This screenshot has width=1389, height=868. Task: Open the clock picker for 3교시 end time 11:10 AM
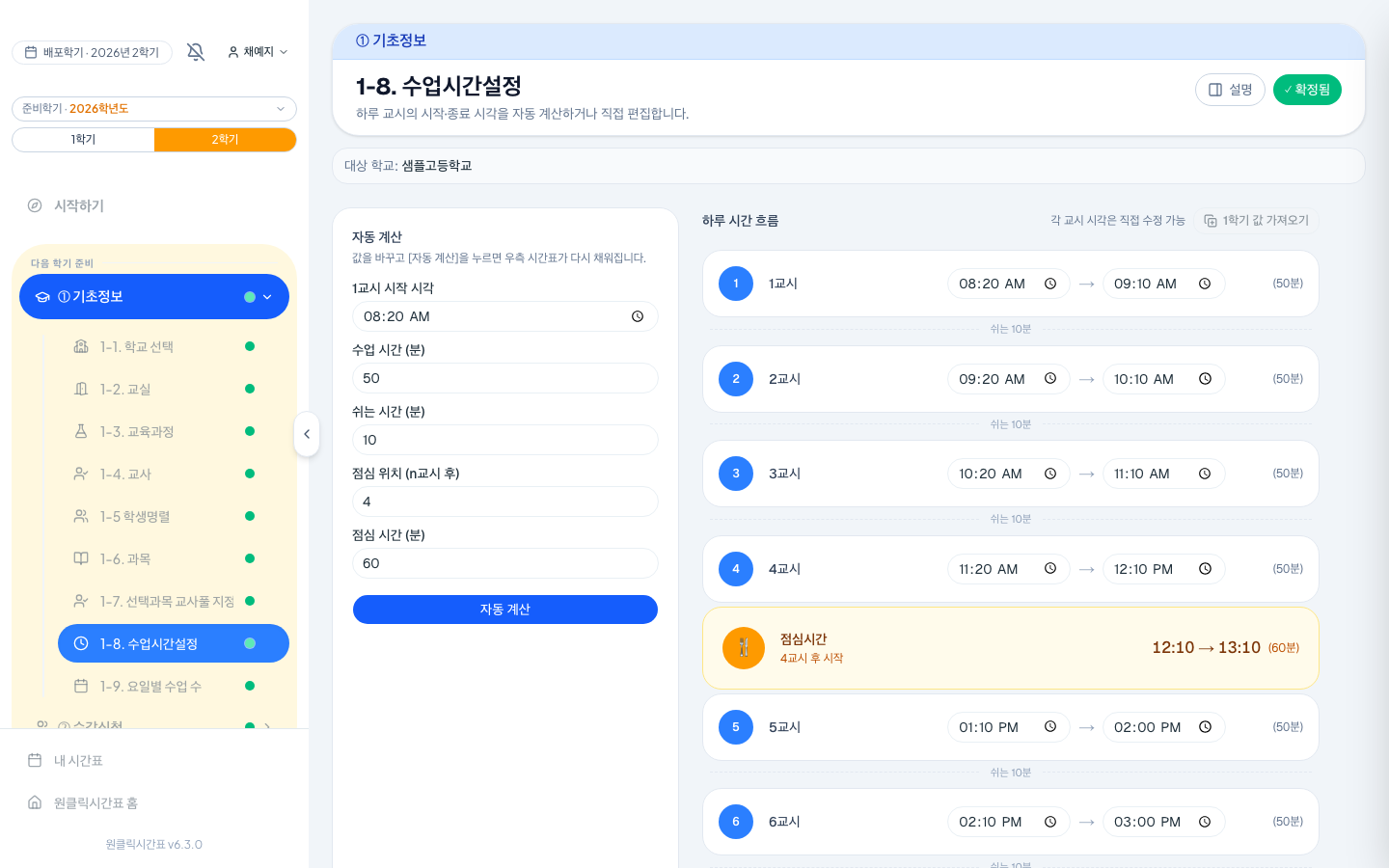pos(1205,474)
